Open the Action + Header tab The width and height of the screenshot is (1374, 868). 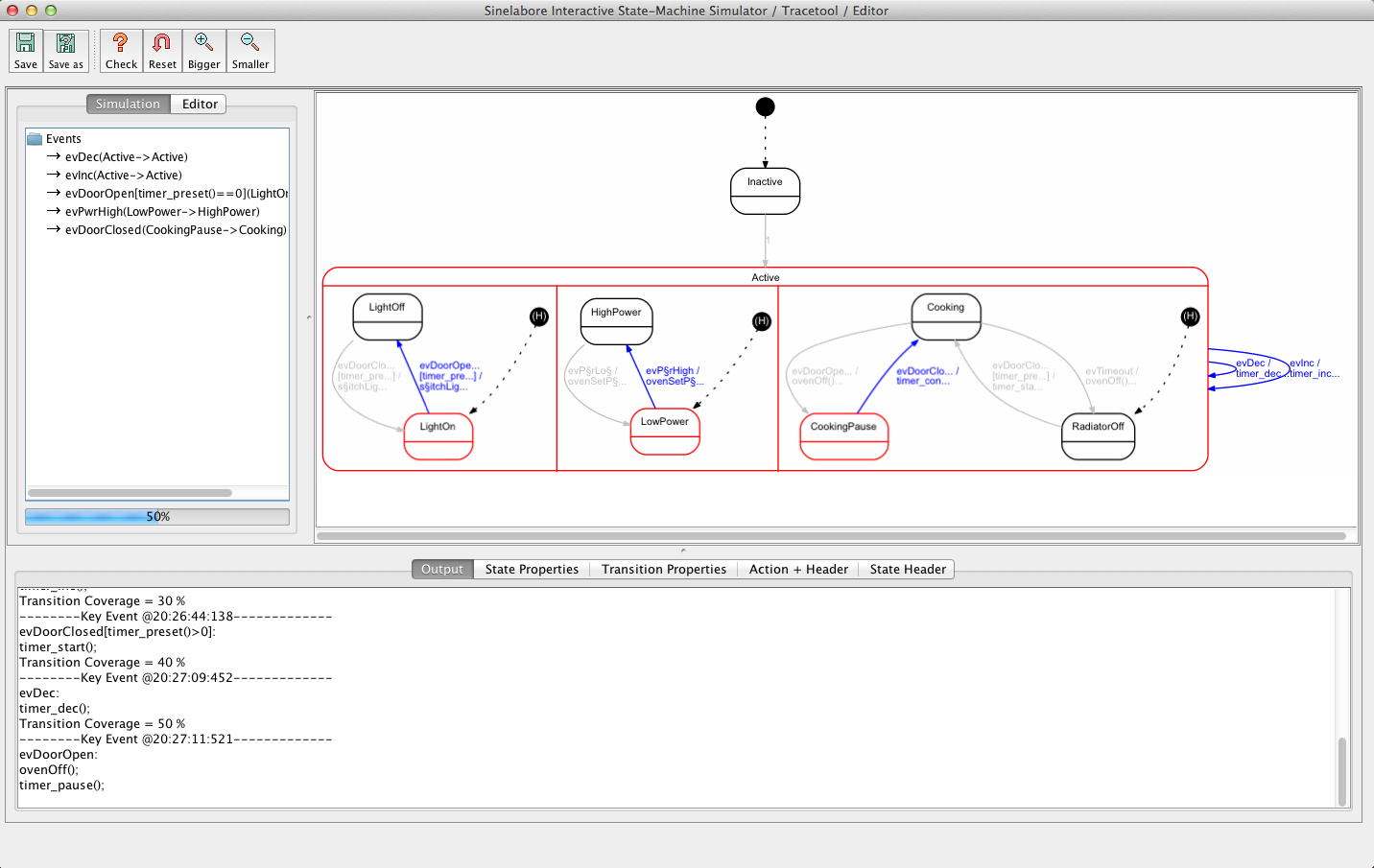798,569
